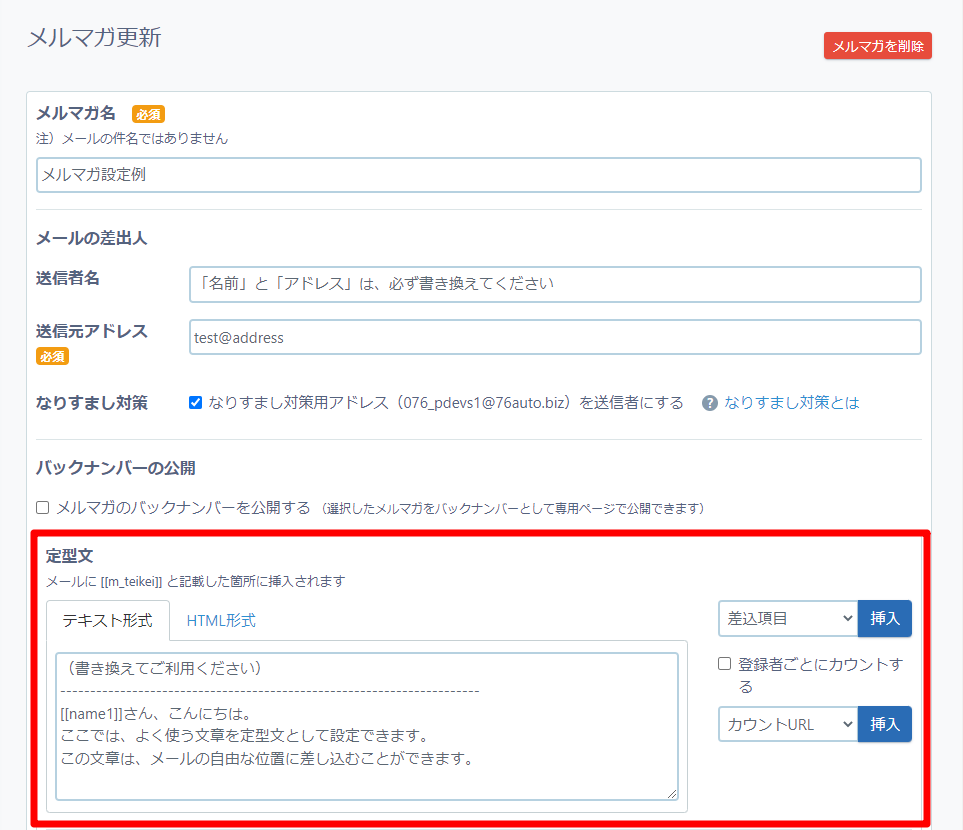Image resolution: width=963 pixels, height=830 pixels.
Task: Click inside the 定型文 text area
Action: click(x=367, y=726)
